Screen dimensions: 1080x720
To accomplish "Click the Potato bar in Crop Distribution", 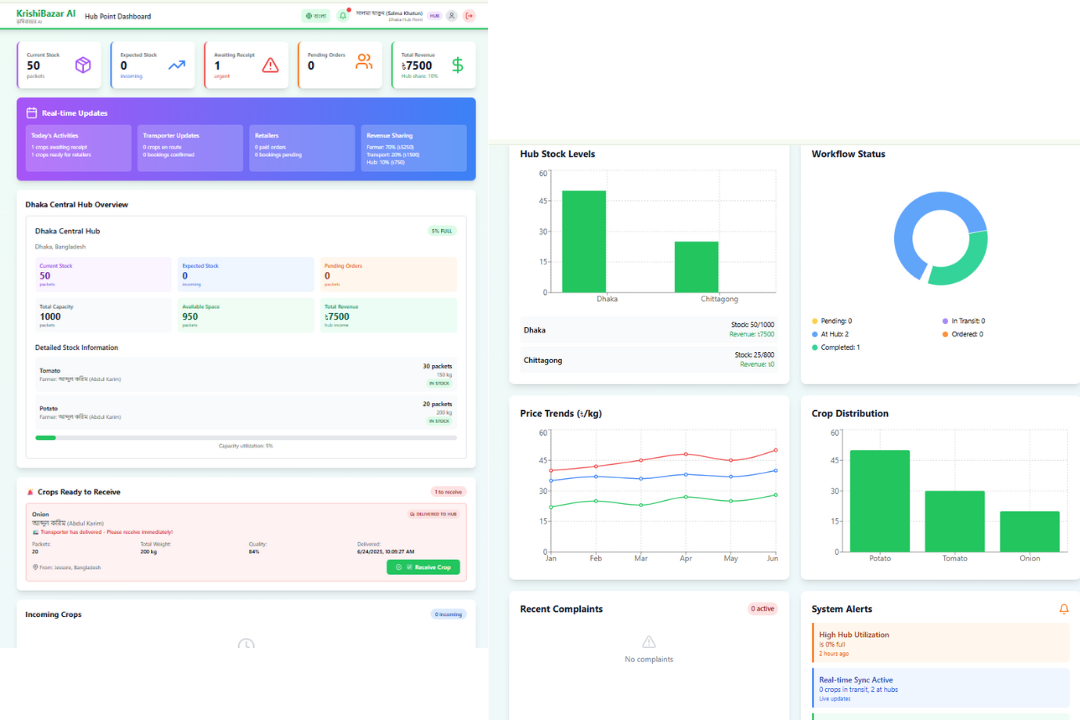I will coord(880,501).
